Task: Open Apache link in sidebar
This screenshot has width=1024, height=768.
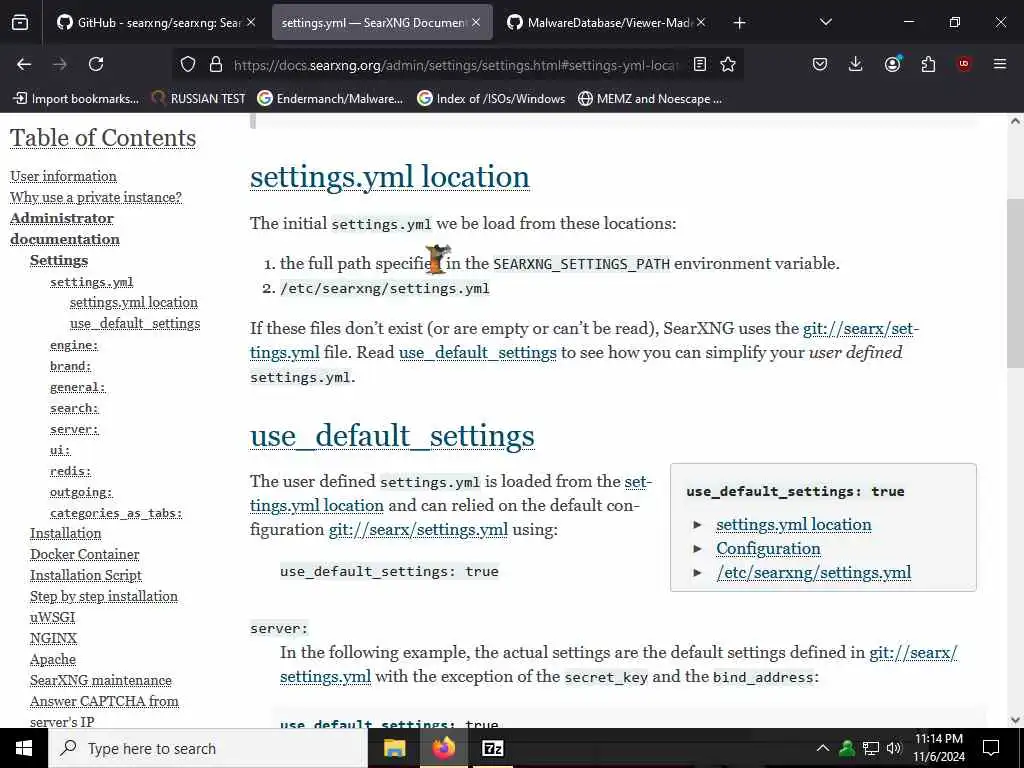Action: pos(53,659)
